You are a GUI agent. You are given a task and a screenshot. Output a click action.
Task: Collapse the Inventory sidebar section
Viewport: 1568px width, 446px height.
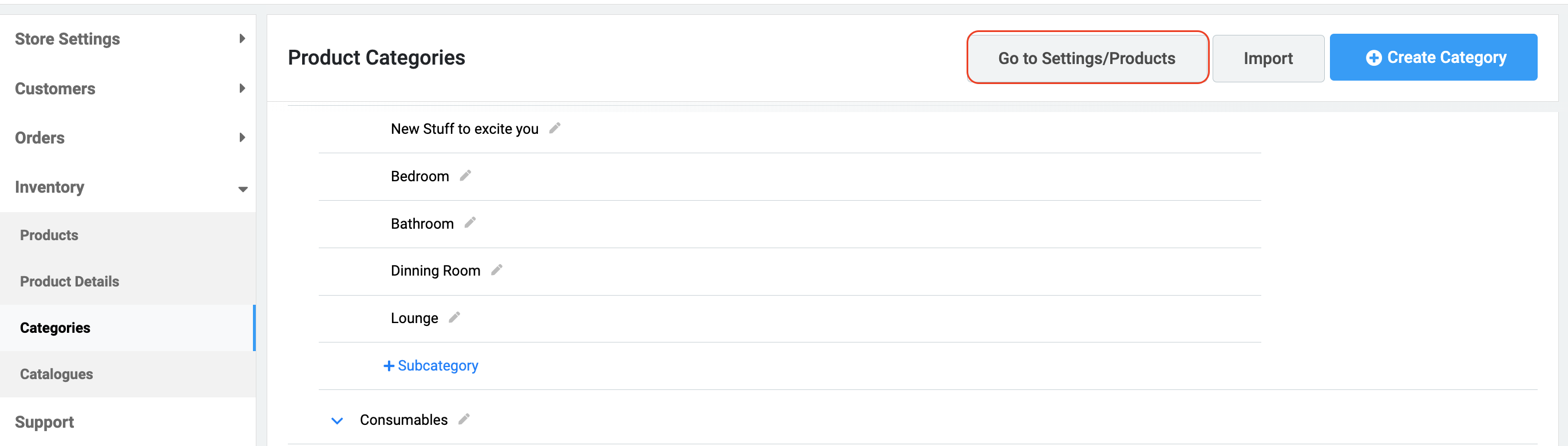pyautogui.click(x=243, y=189)
